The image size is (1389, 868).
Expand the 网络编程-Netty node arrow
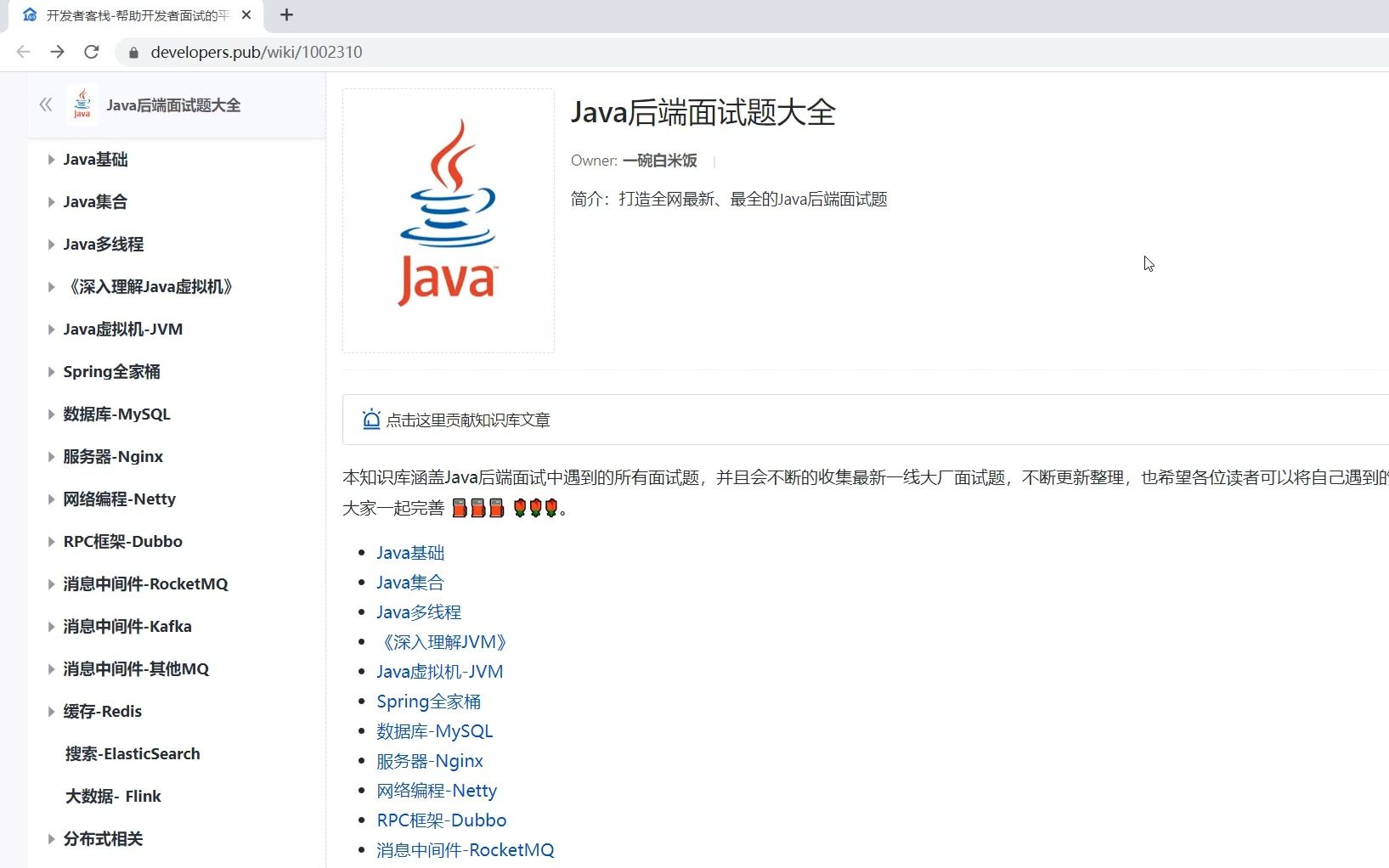click(x=51, y=499)
